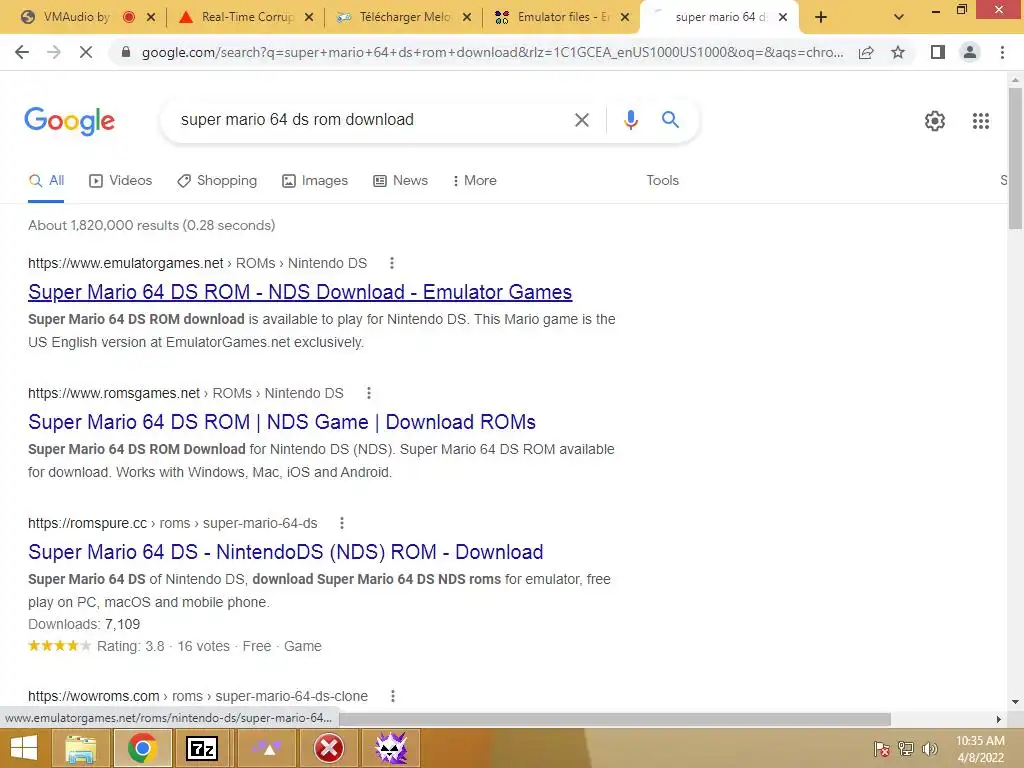
Task: Select the Videos search filter
Action: pos(120,181)
